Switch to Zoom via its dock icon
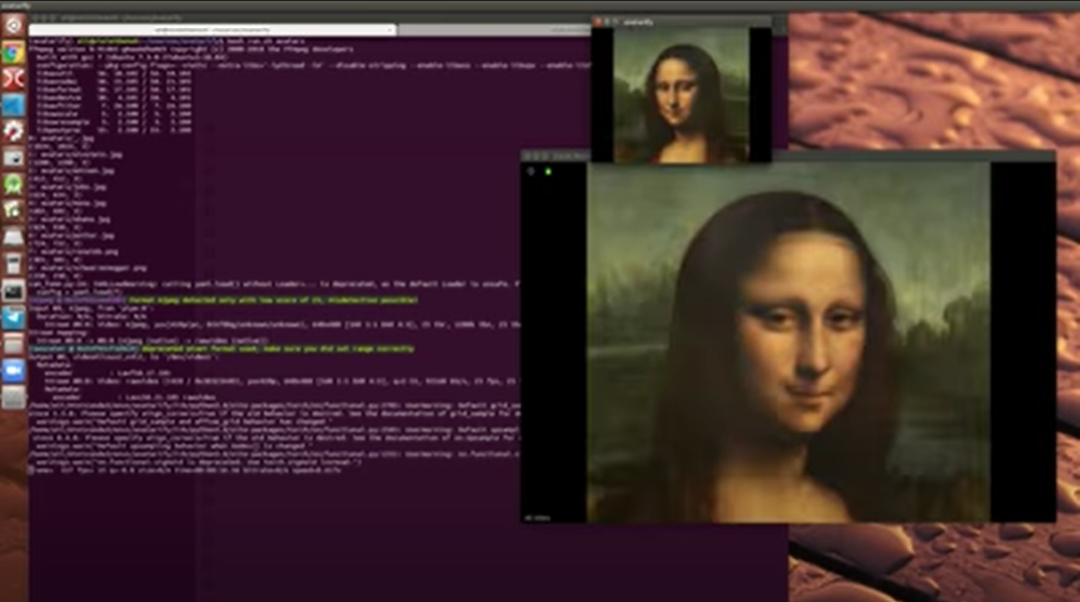Screen dimensions: 1080x602 (x=13, y=371)
